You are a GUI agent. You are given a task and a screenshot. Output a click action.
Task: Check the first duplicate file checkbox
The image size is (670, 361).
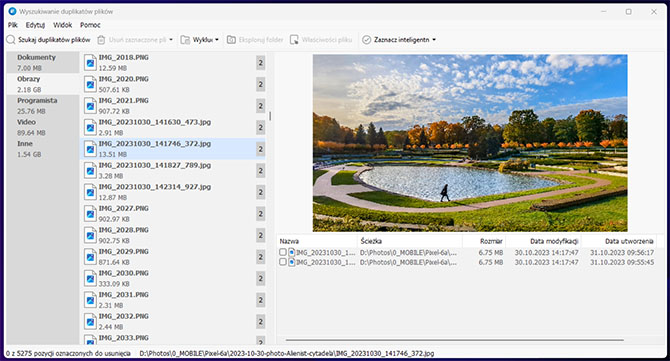282,252
